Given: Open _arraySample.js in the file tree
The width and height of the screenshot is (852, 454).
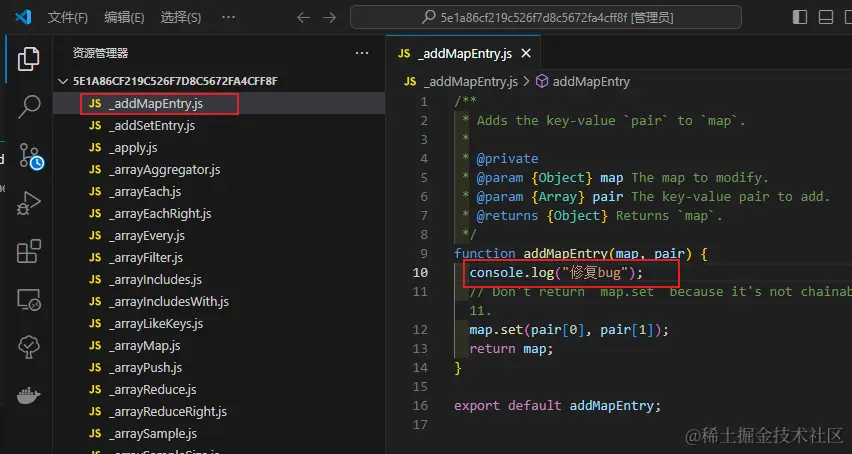Looking at the screenshot, I should [219, 433].
